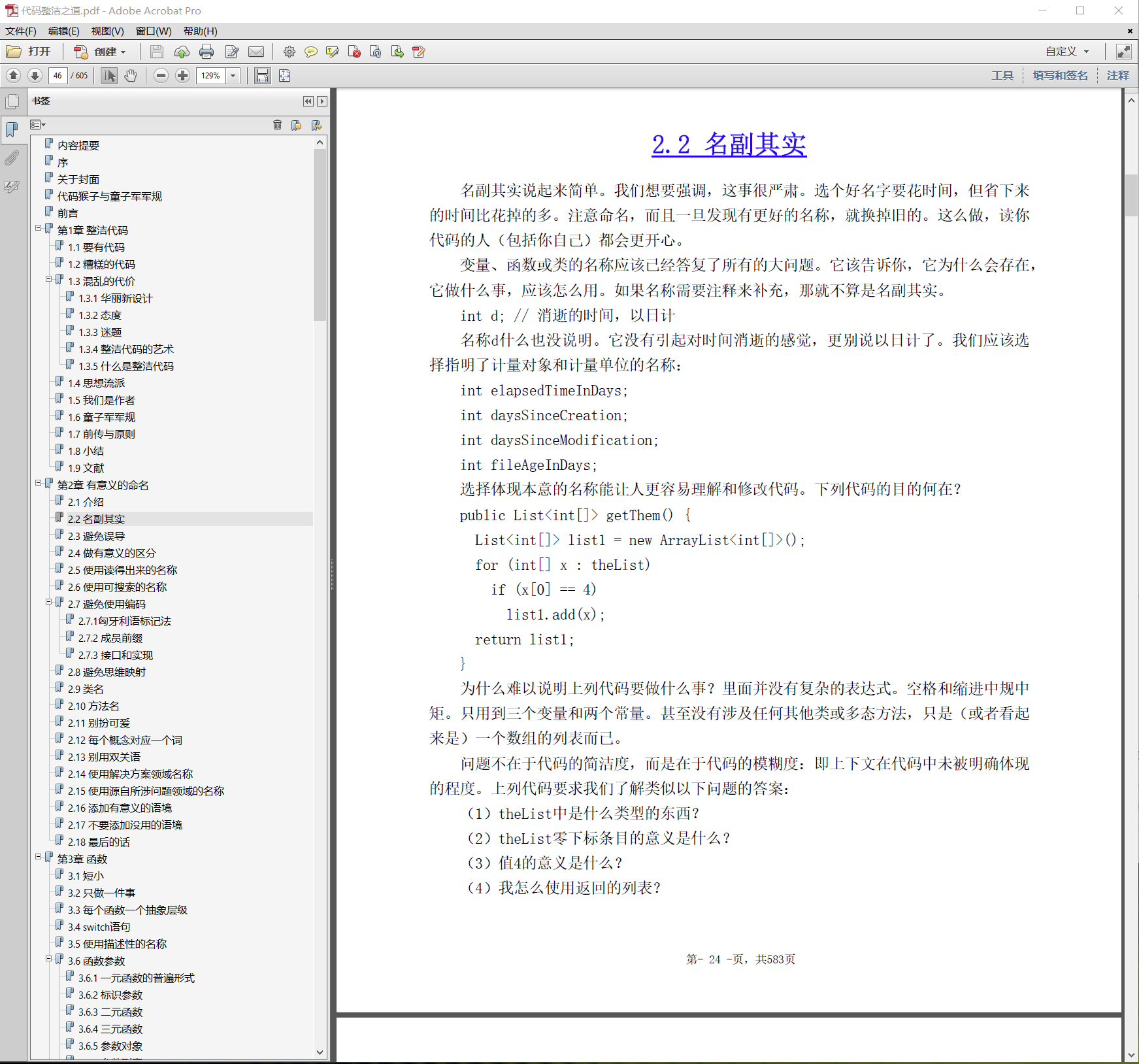1139x1064 pixels.
Task: Go to the previous page with the up arrow
Action: [x=14, y=76]
